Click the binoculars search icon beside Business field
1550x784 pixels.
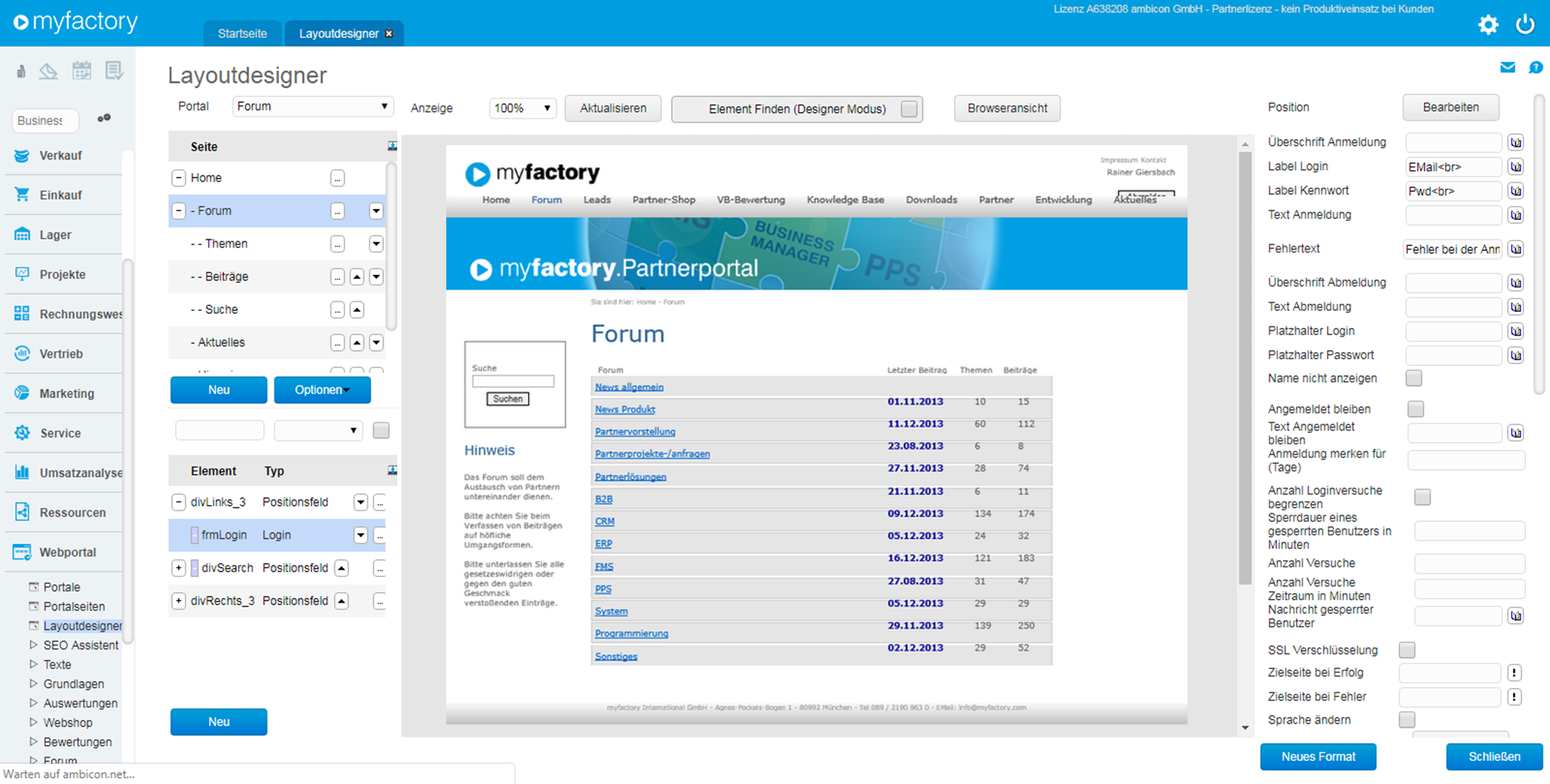104,118
